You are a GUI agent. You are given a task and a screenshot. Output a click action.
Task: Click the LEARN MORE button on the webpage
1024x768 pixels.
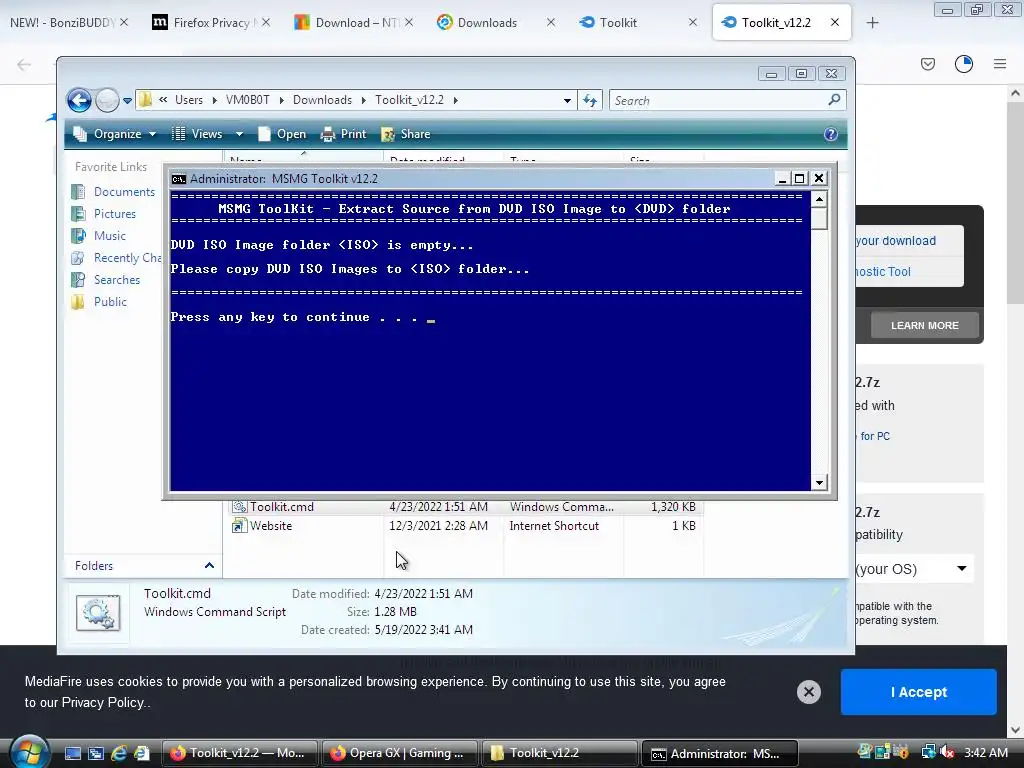925,325
